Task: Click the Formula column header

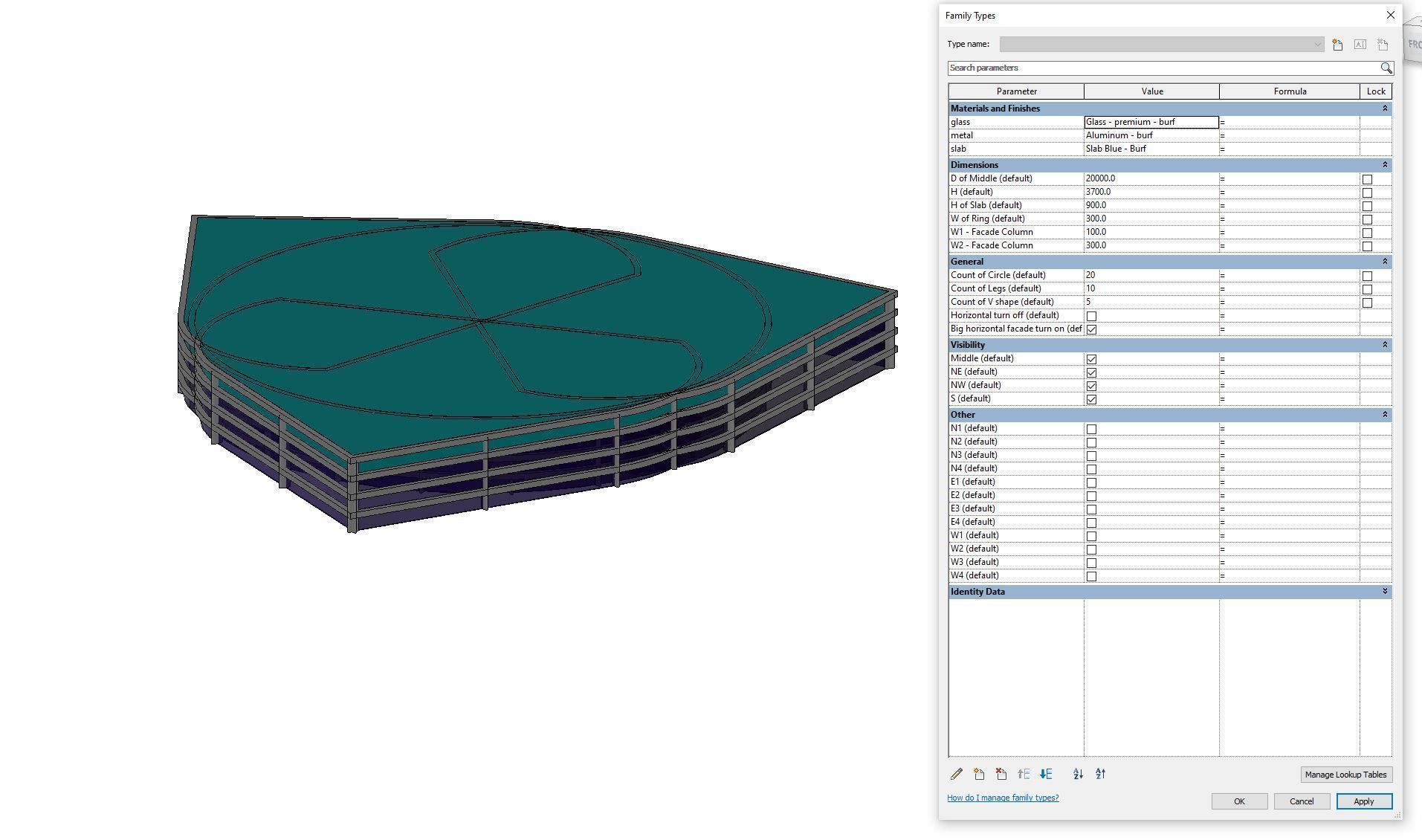Action: click(x=1290, y=91)
